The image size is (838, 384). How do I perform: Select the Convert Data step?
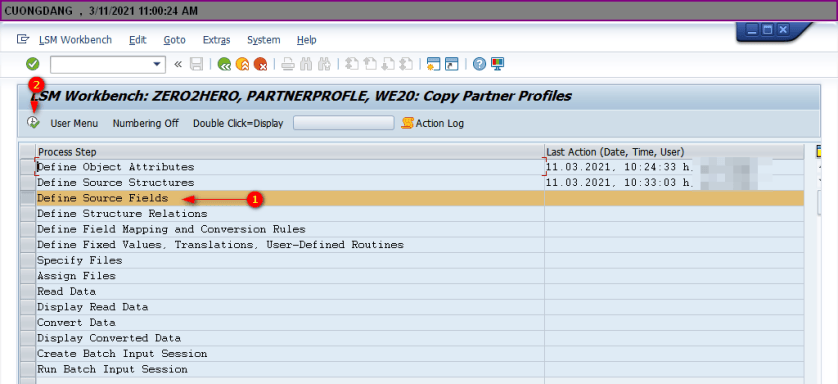point(290,323)
